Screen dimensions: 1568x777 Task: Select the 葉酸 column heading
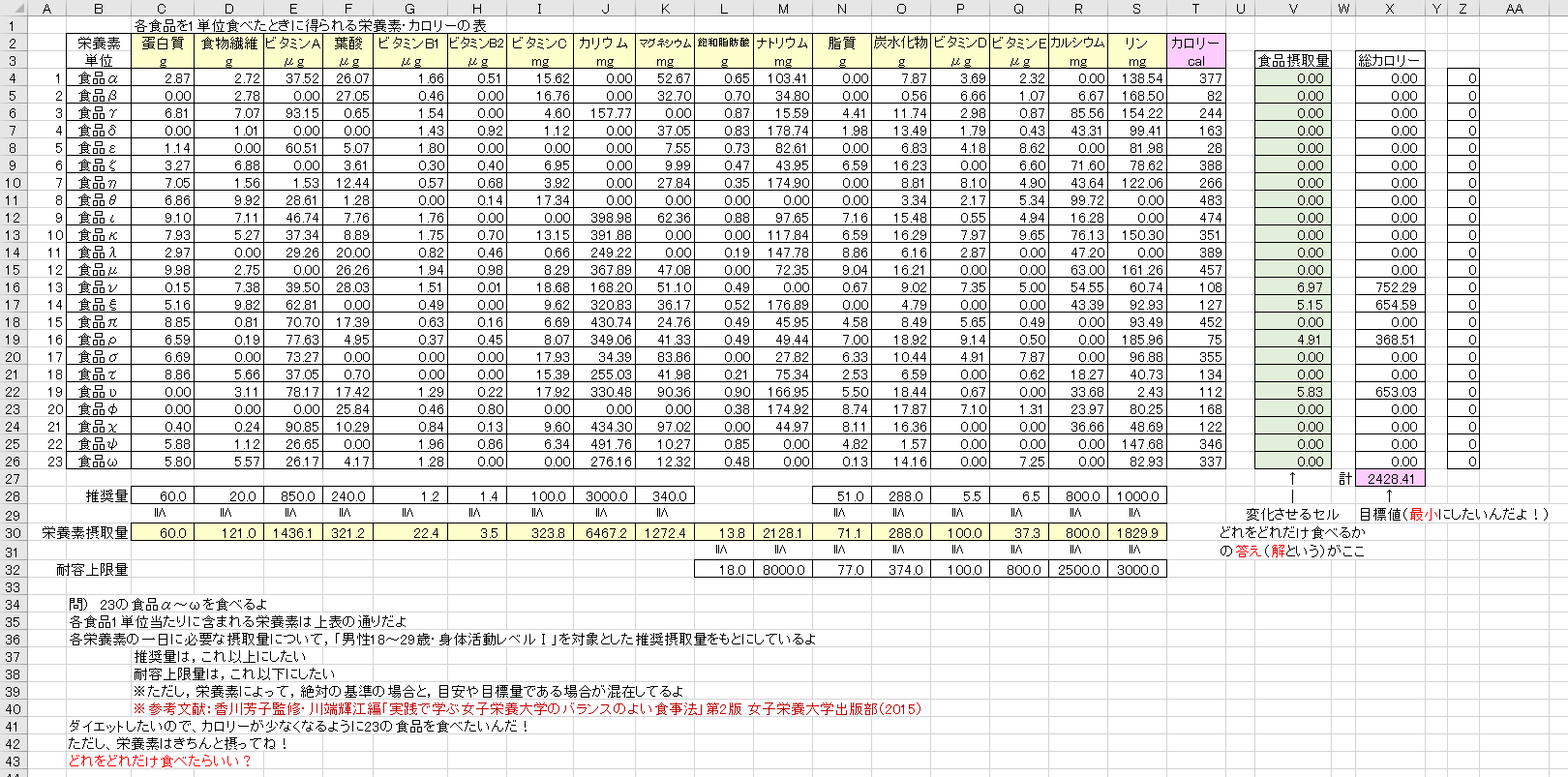tap(348, 43)
